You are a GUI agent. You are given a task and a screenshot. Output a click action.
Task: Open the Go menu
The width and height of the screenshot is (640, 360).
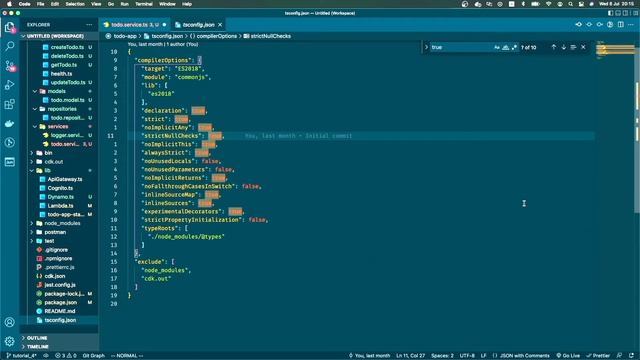[x=111, y=4]
